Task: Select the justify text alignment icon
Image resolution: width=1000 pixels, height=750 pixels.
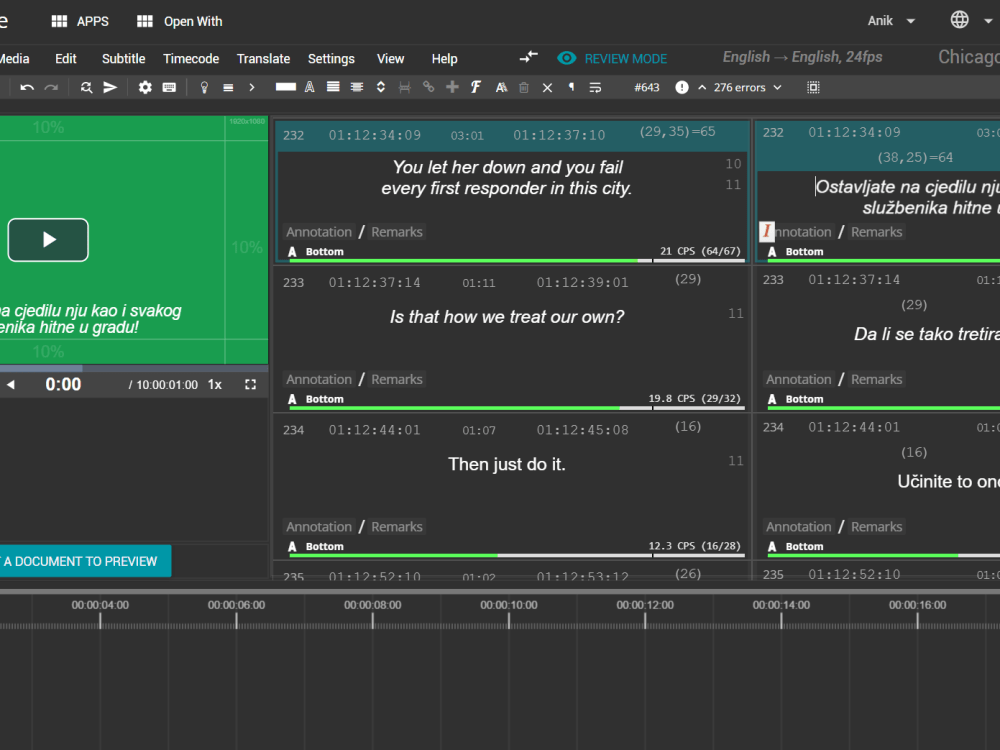Action: coord(333,87)
